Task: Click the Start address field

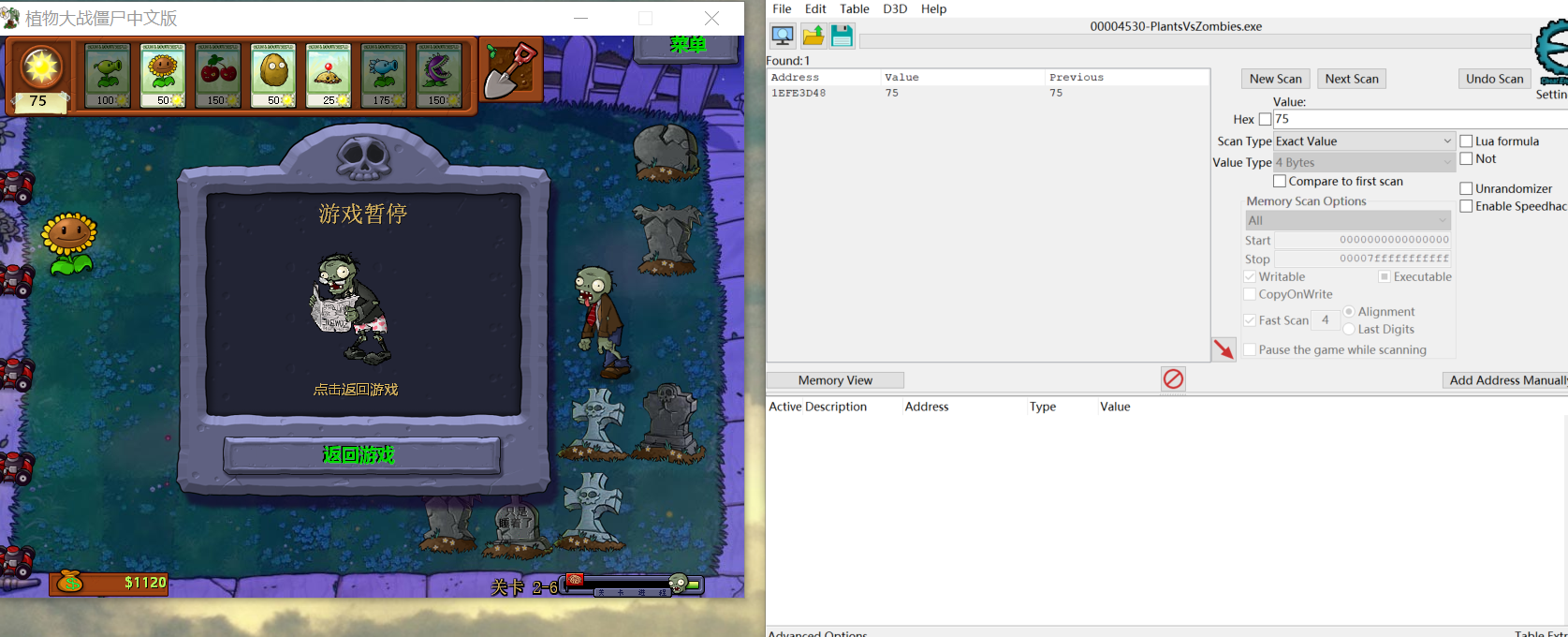Action: (x=1363, y=240)
